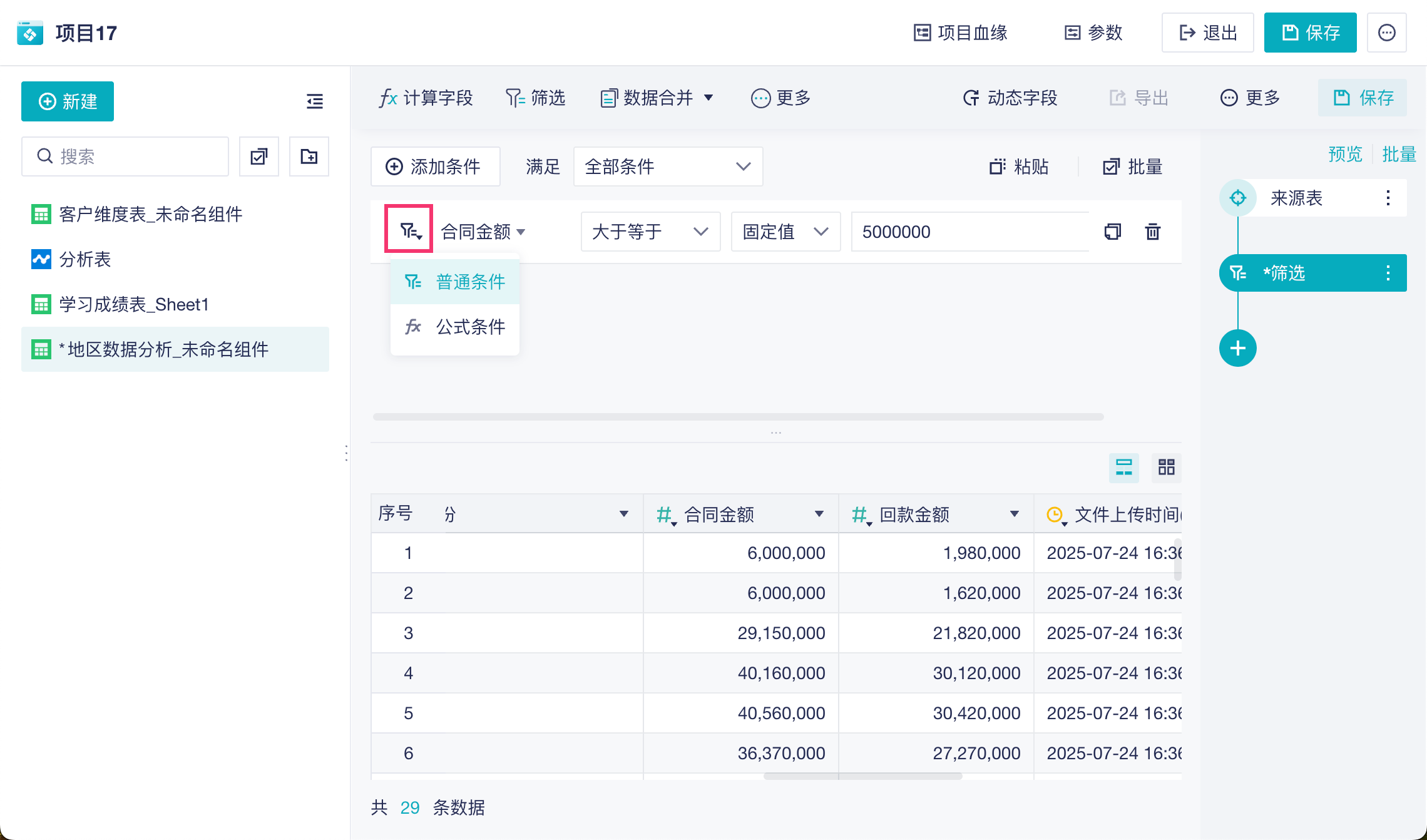
Task: Click the delete condition trash icon
Action: click(1152, 232)
